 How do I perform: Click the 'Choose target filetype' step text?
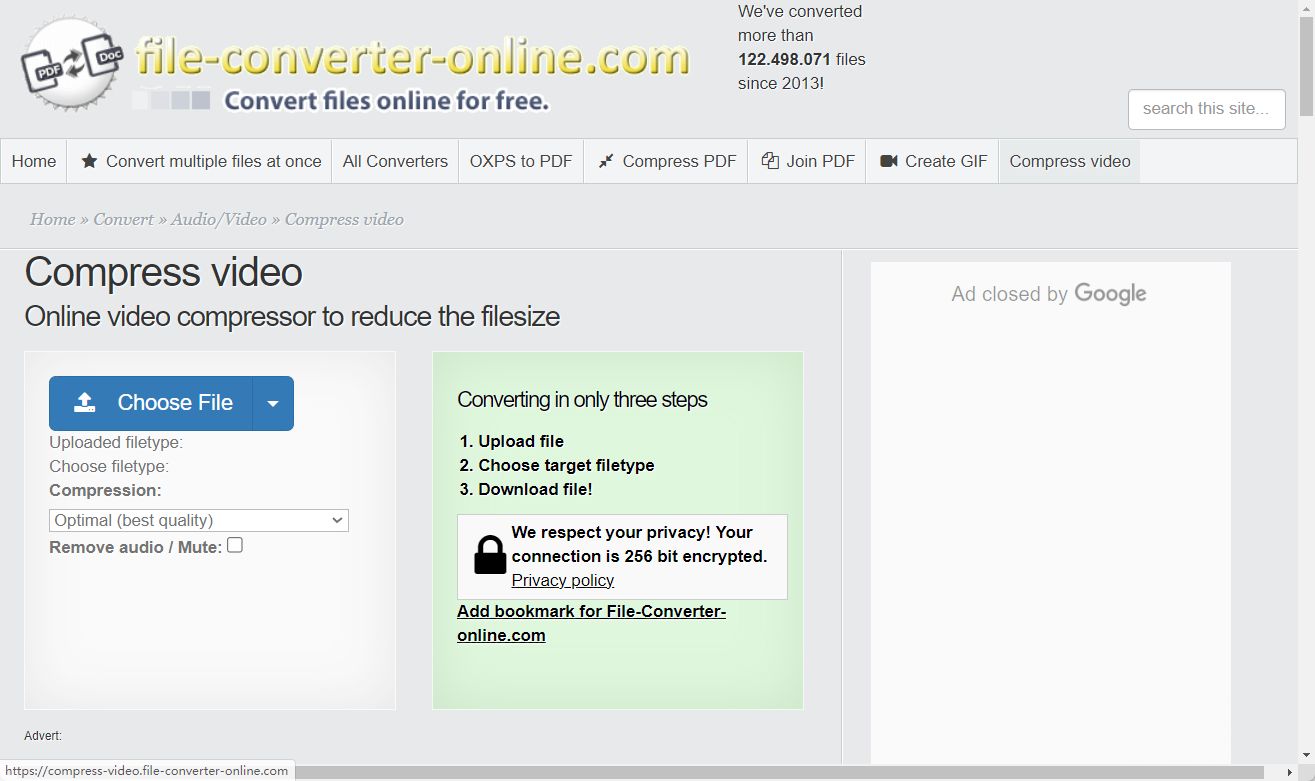(x=566, y=465)
